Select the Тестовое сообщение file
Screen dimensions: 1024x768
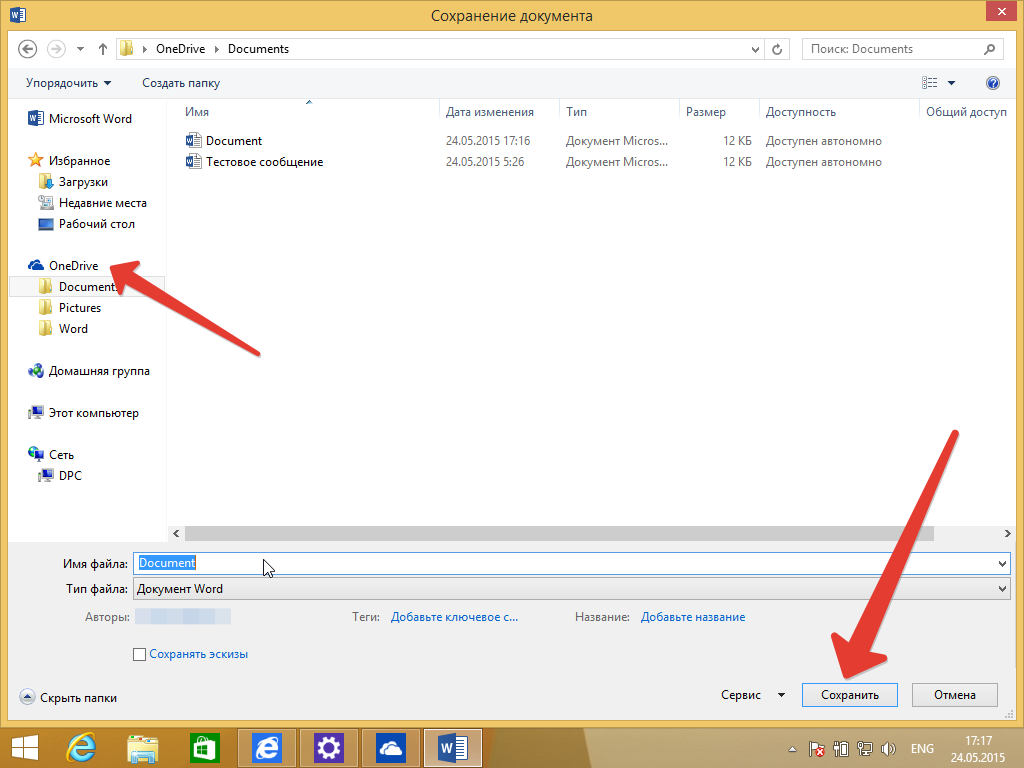tap(264, 162)
